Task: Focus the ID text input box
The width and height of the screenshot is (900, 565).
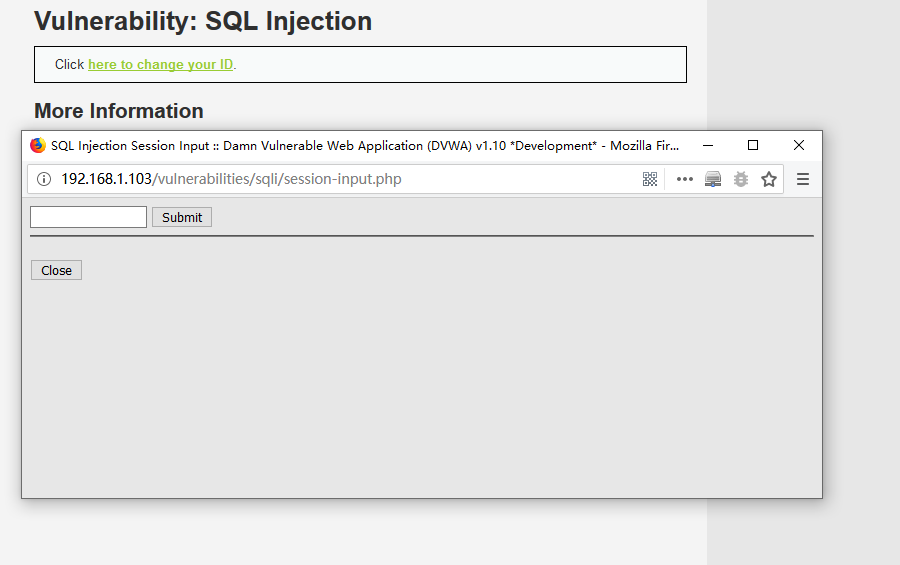Action: pos(88,217)
